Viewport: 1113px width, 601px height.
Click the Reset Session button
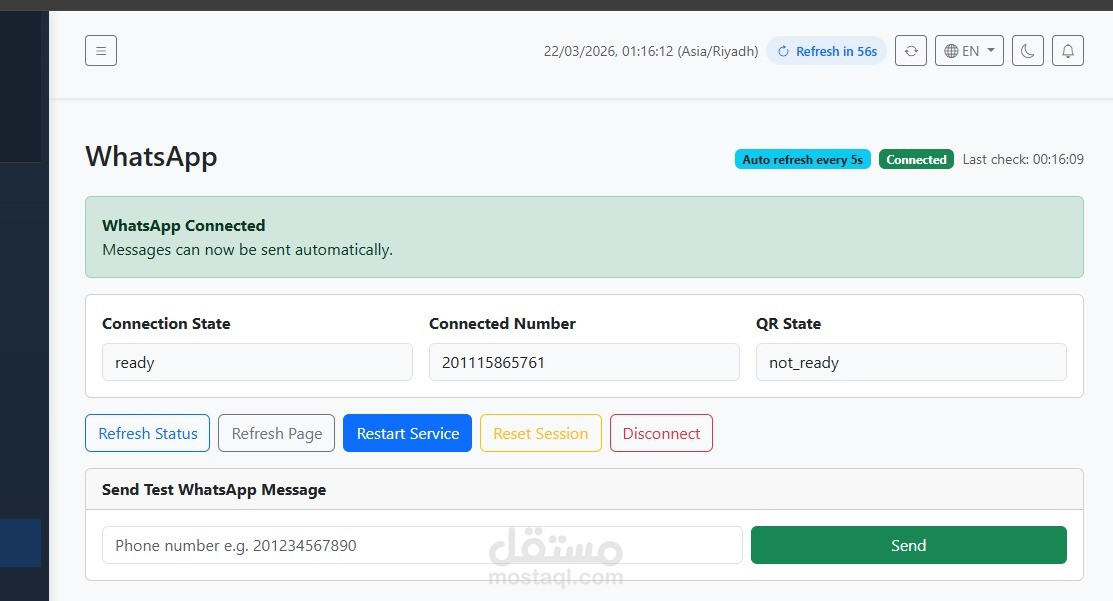tap(541, 434)
